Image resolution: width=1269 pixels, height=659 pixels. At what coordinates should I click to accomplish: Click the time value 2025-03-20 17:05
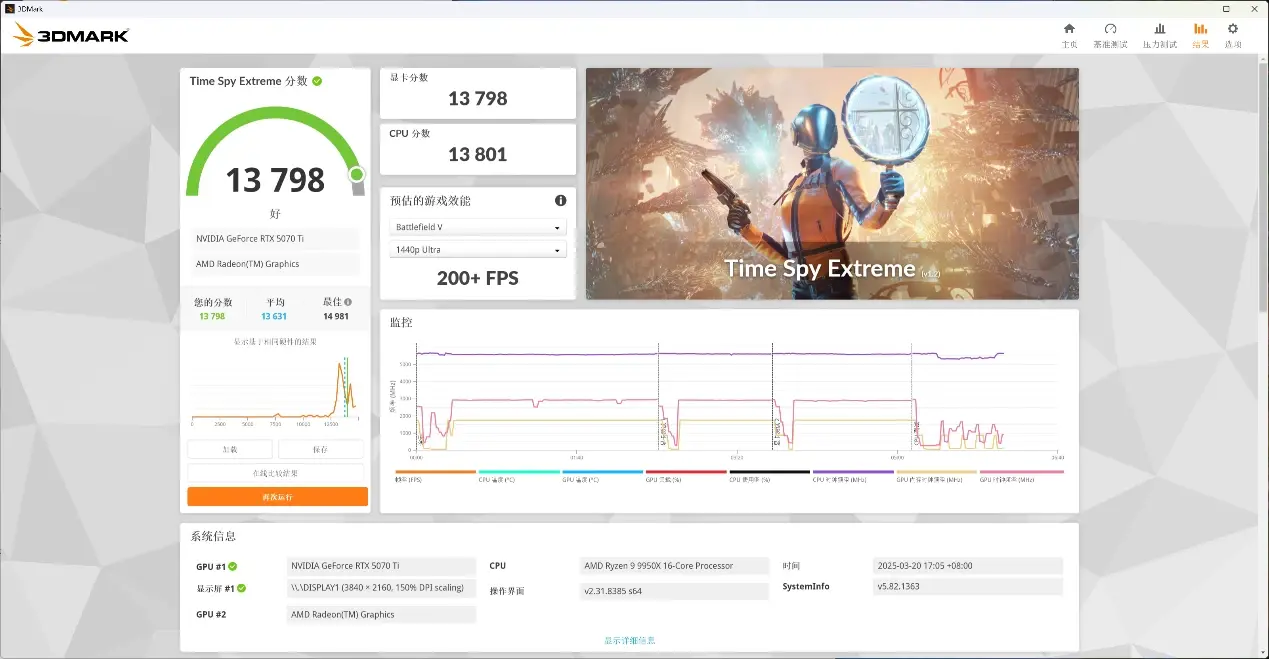point(968,566)
